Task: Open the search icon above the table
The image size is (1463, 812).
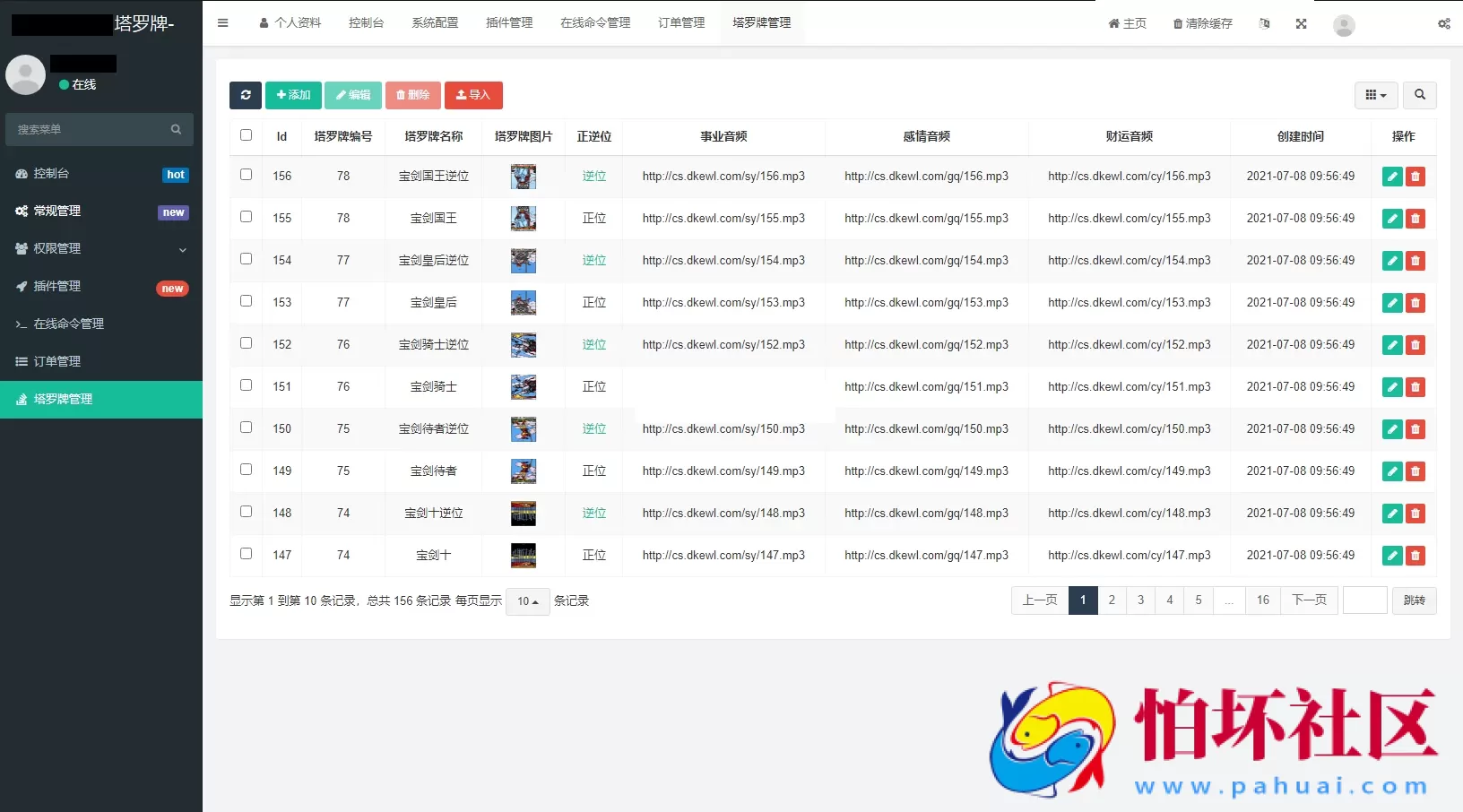Action: [1420, 95]
